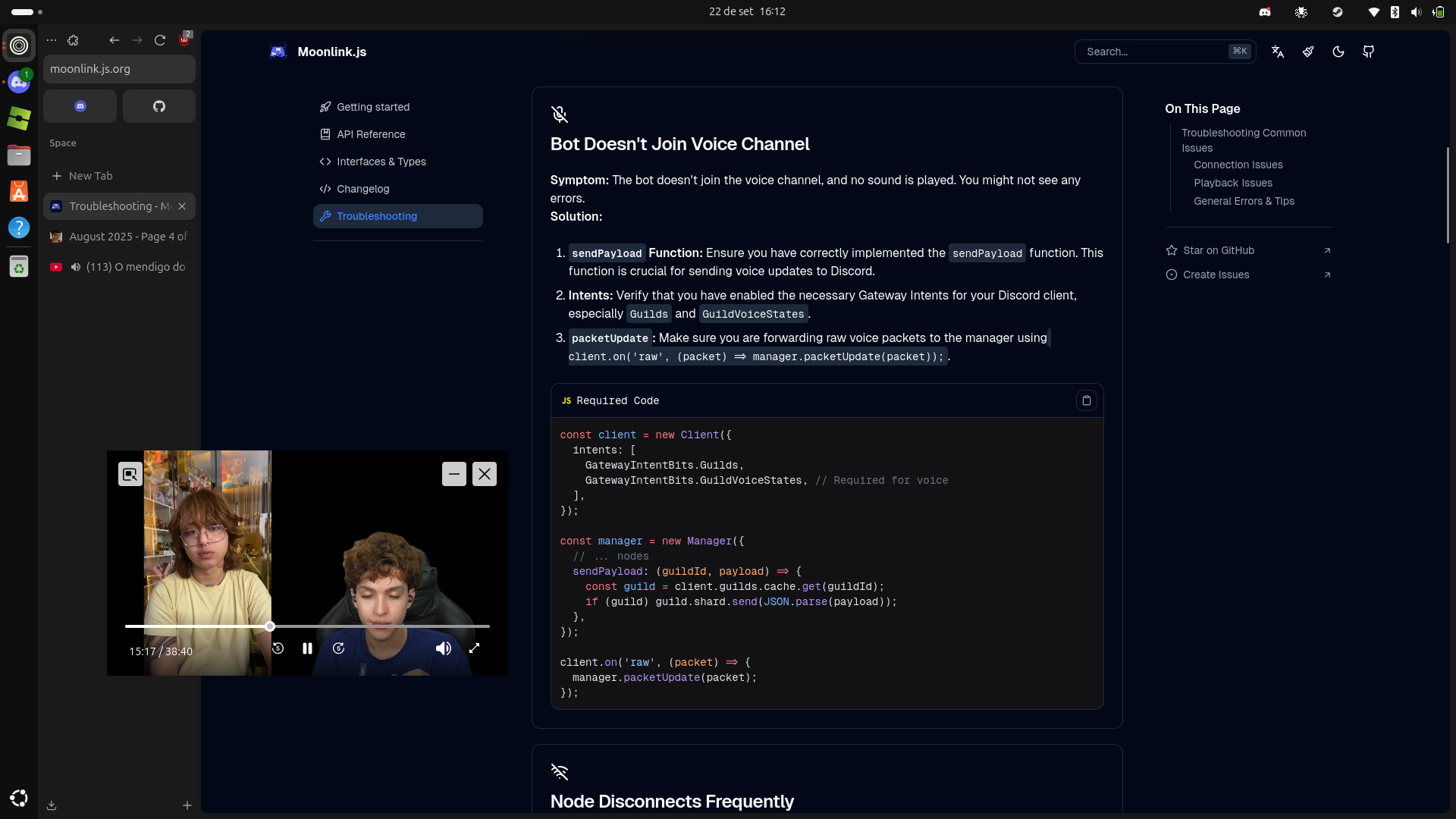1456x819 pixels.
Task: Pause the picture-in-picture video
Action: click(307, 648)
